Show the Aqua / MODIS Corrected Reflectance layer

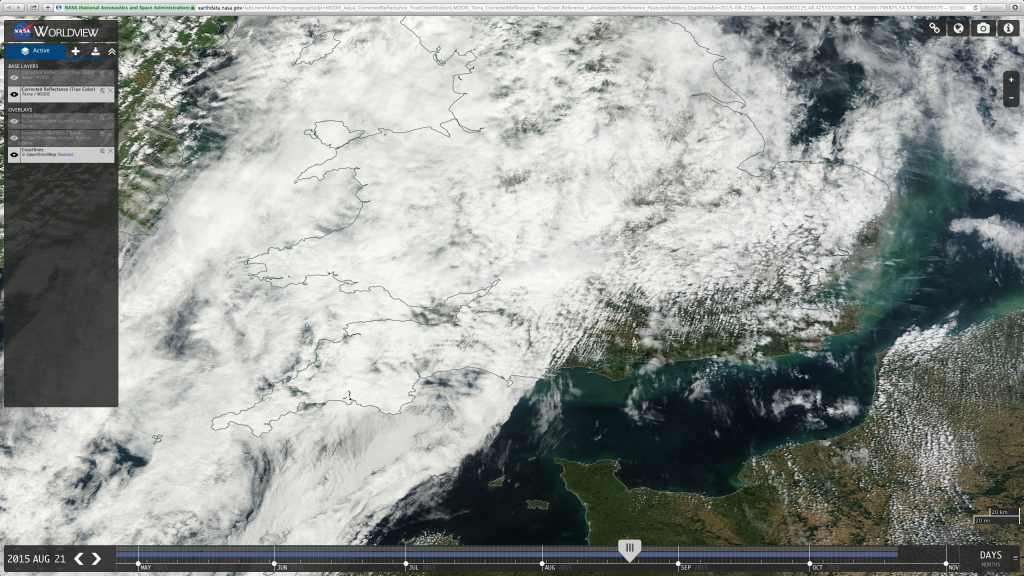pyautogui.click(x=14, y=77)
